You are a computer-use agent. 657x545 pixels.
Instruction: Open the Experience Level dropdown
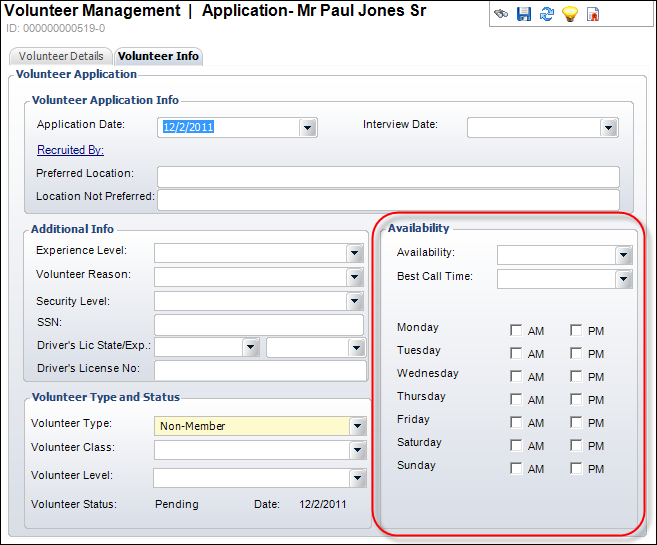pos(355,253)
